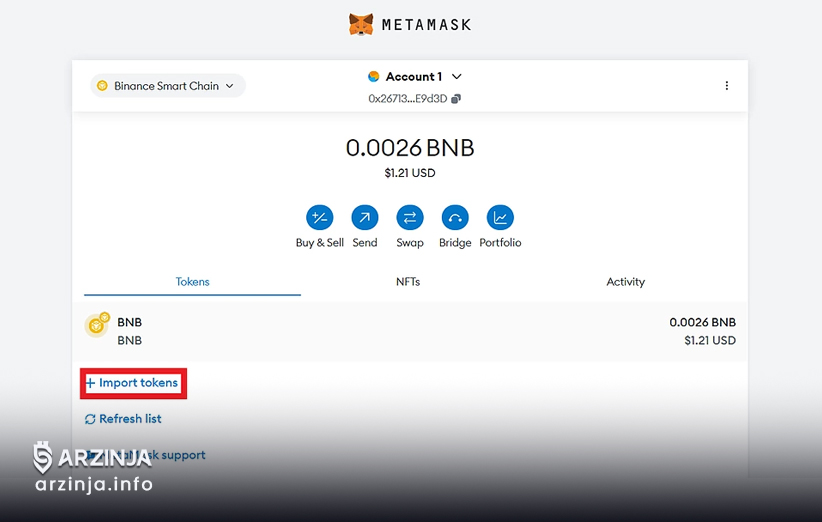Open the three-dot account options menu
Image resolution: width=822 pixels, height=522 pixels.
tap(727, 85)
